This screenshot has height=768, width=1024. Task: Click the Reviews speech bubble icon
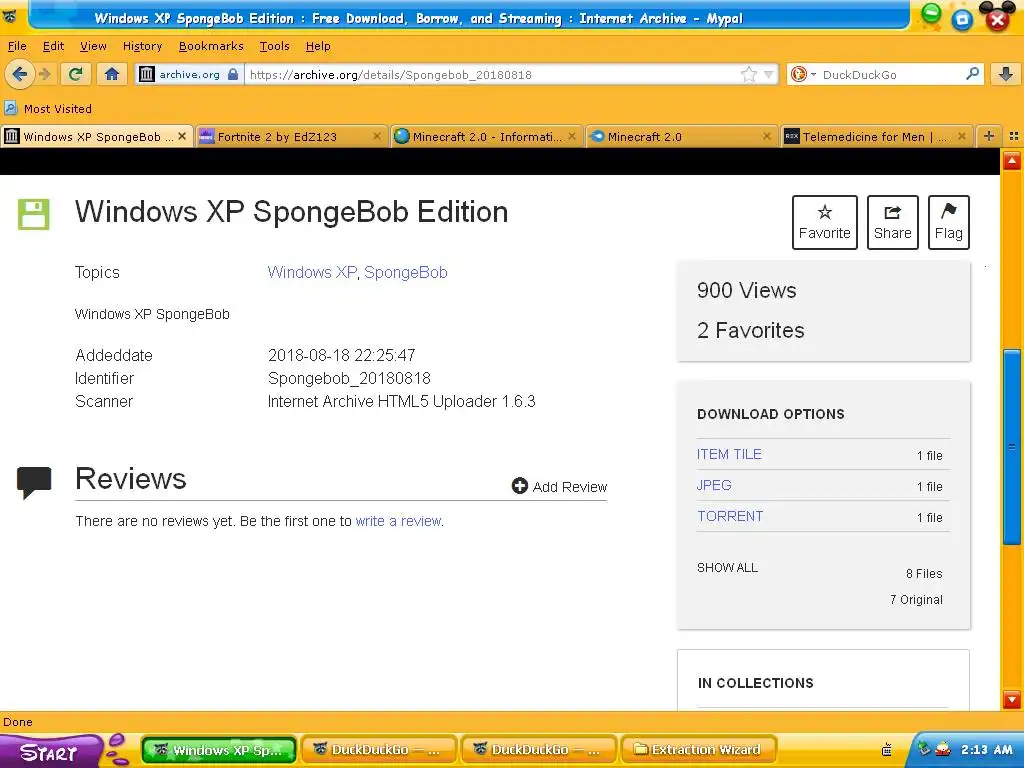point(34,482)
